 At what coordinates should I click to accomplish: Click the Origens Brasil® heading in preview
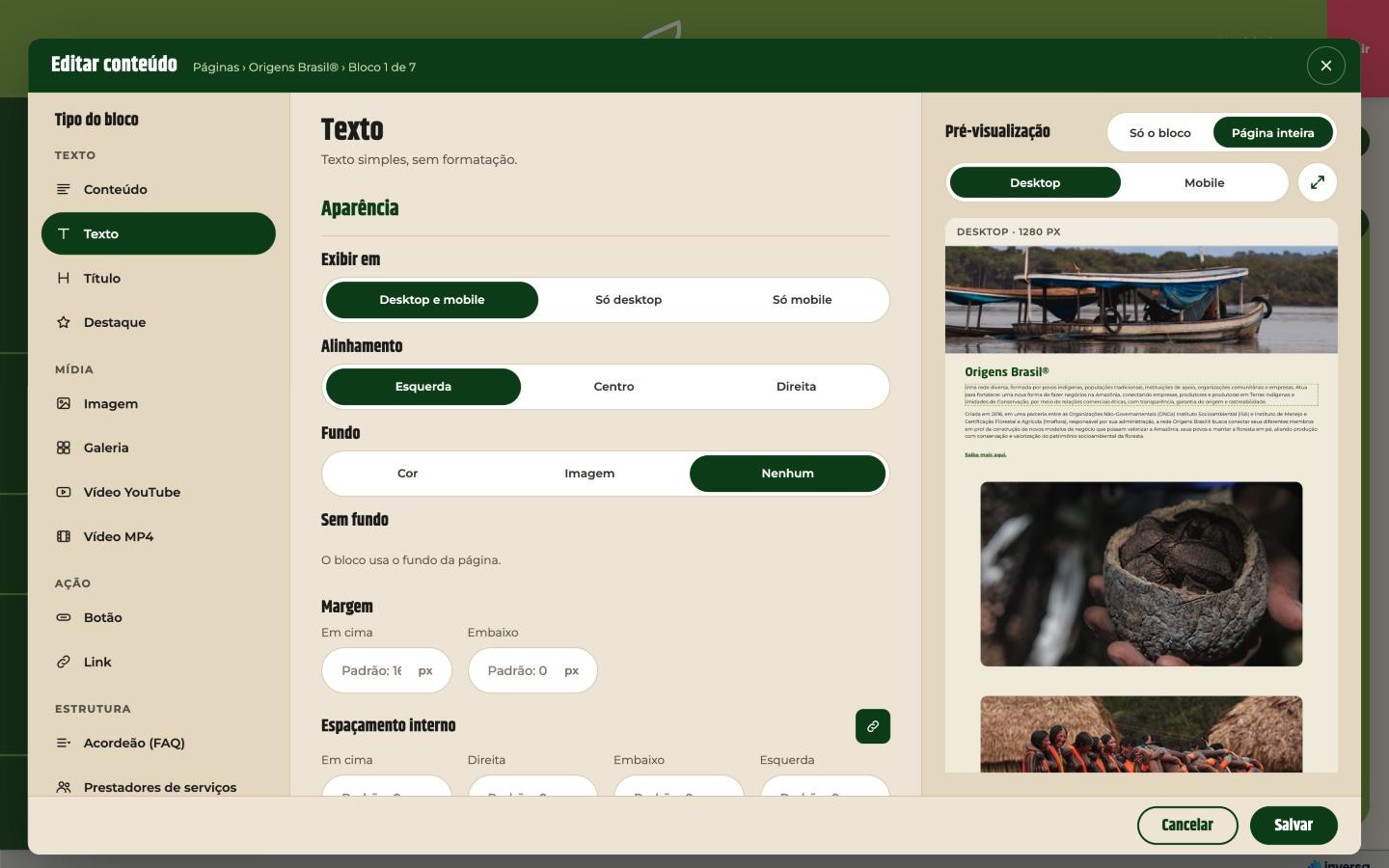pyautogui.click(x=1006, y=371)
